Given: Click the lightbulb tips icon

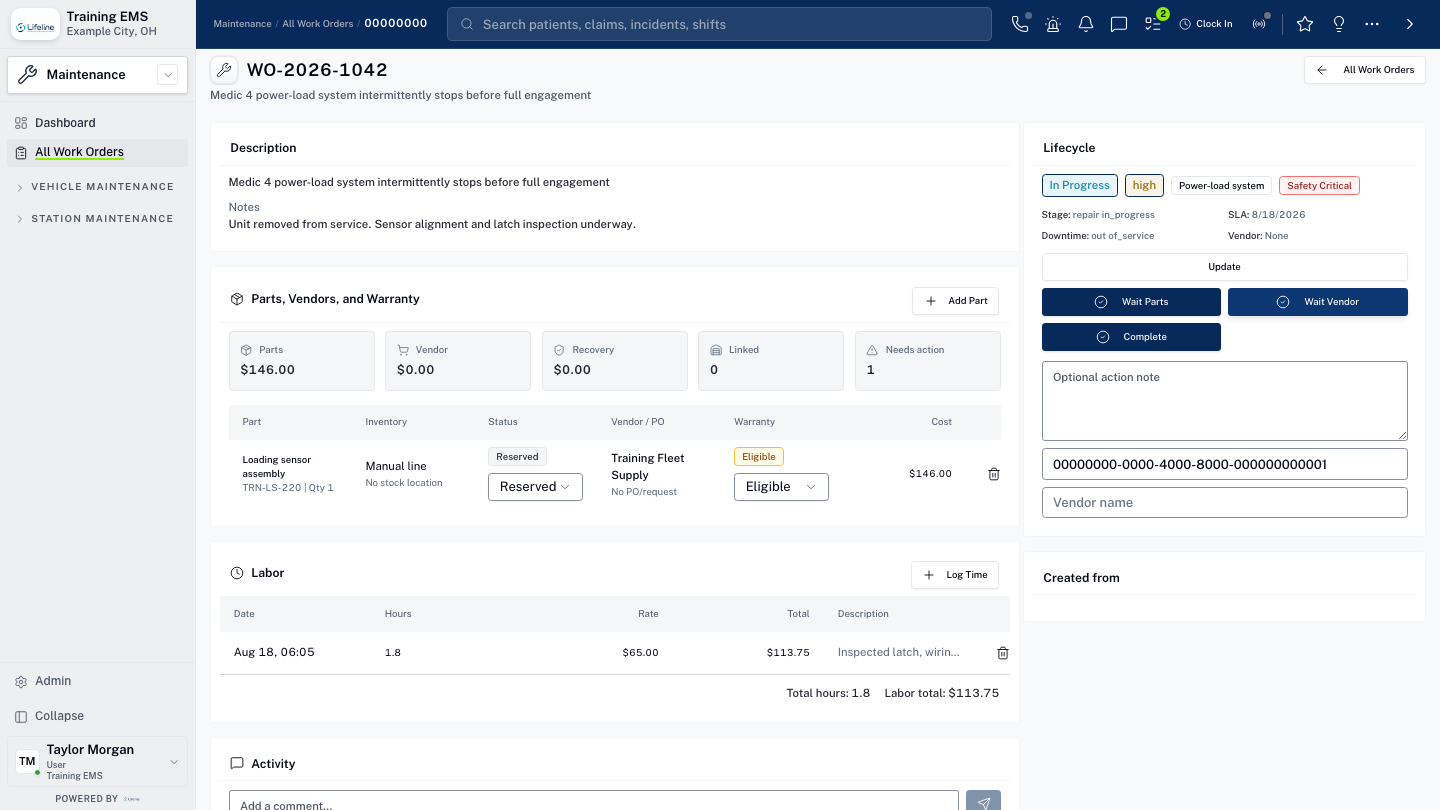Looking at the screenshot, I should click(1339, 24).
